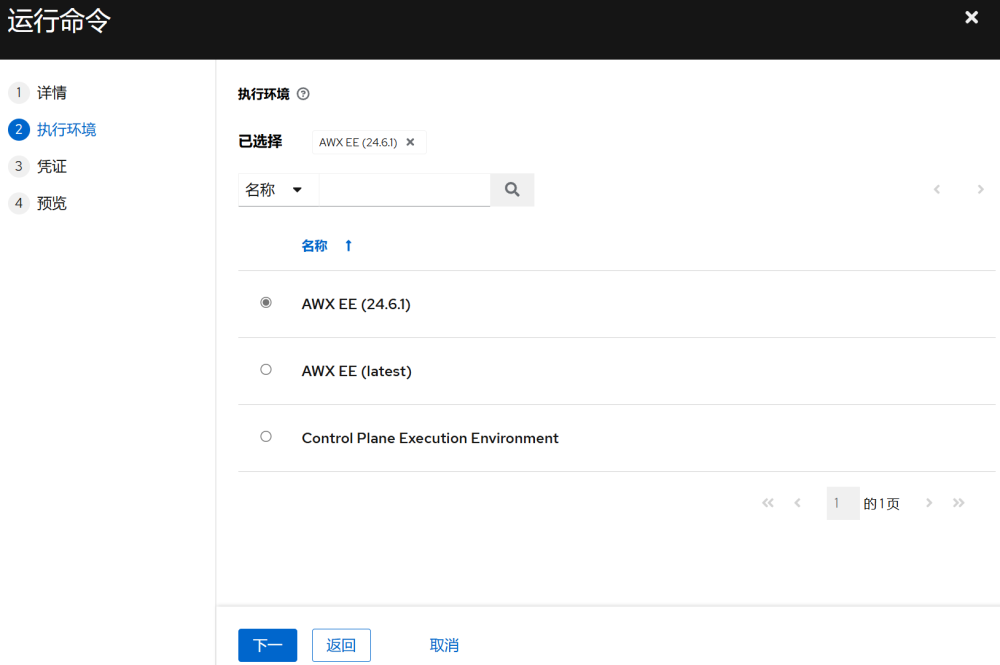The height and width of the screenshot is (665, 1000).
Task: Click inside the search text field
Action: [405, 189]
